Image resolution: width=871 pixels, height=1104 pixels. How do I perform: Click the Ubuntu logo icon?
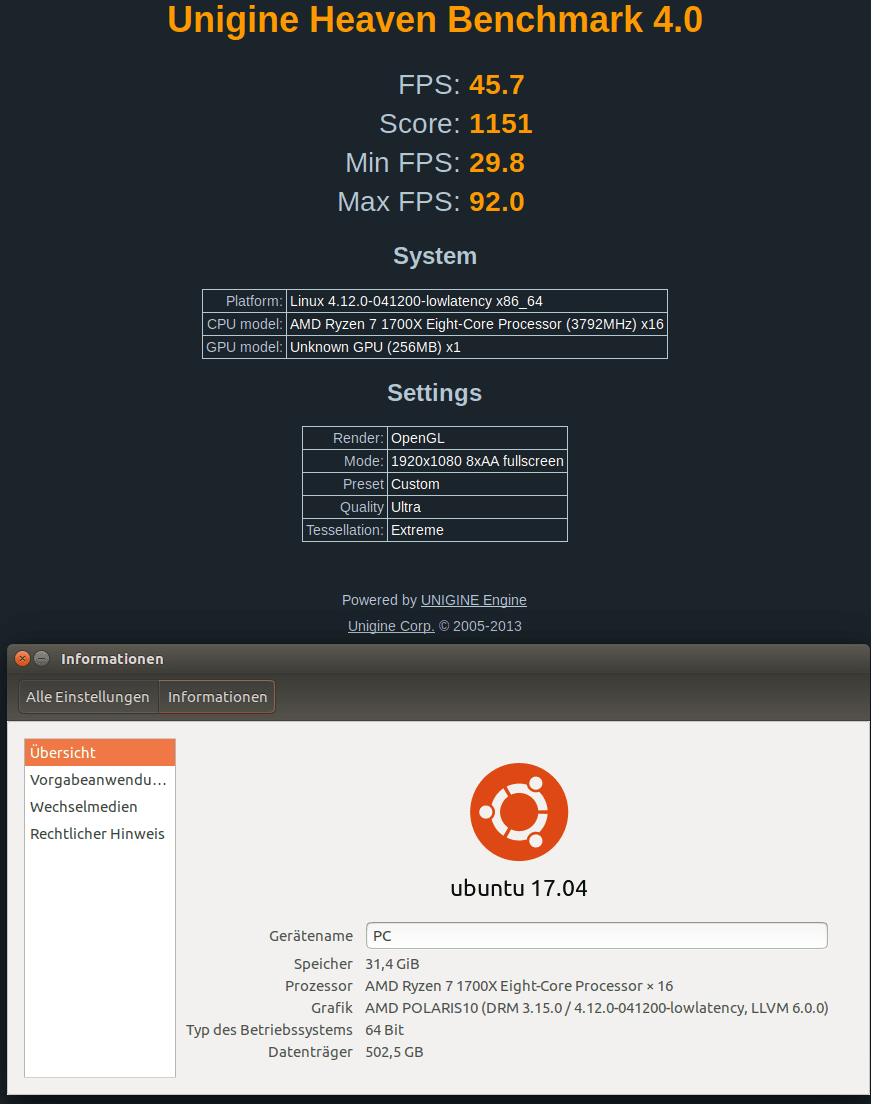coord(519,812)
